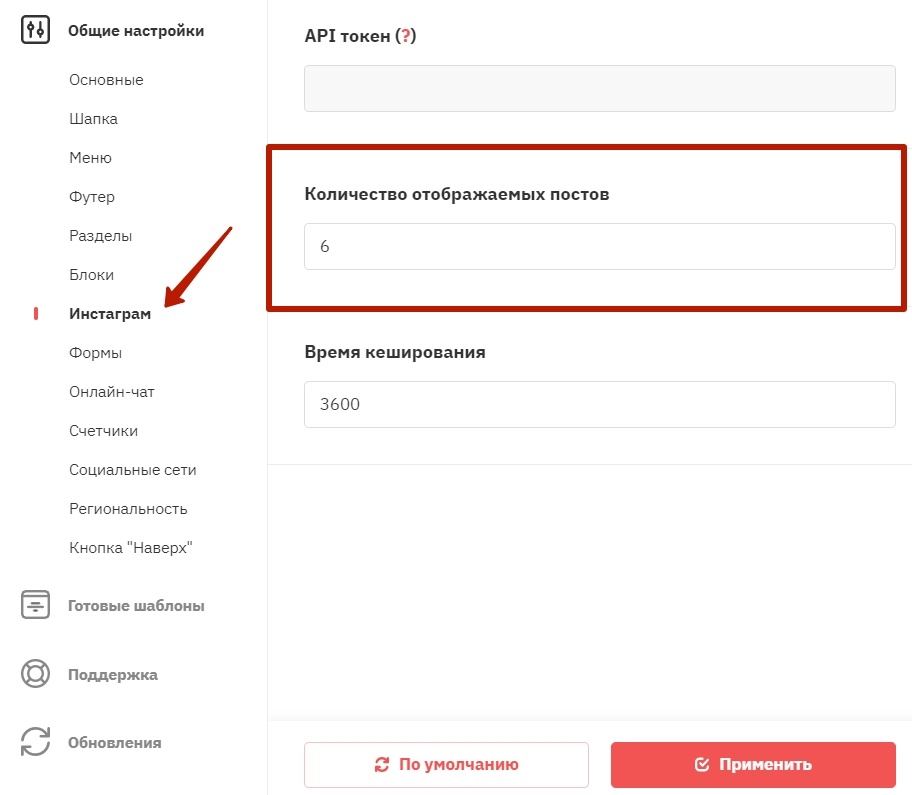This screenshot has height=795, width=912.
Task: Open the Основные settings section
Action: tap(106, 80)
